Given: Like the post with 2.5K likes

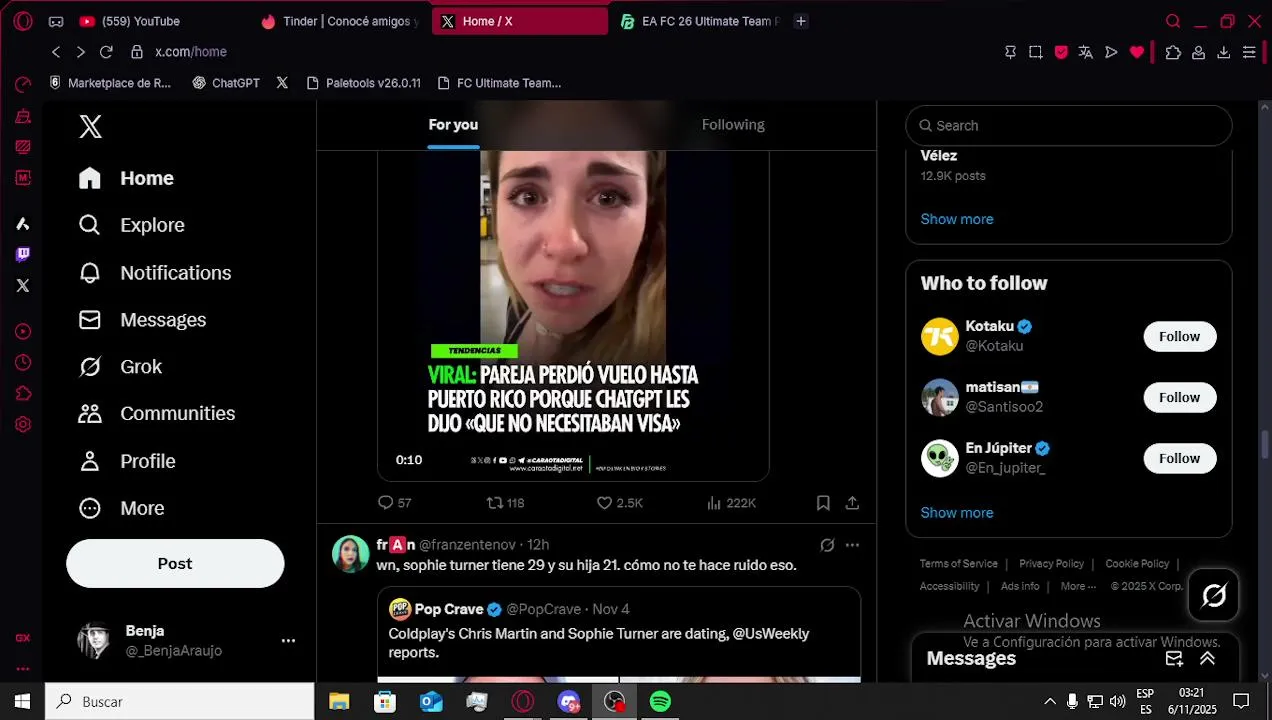Looking at the screenshot, I should coord(619,503).
